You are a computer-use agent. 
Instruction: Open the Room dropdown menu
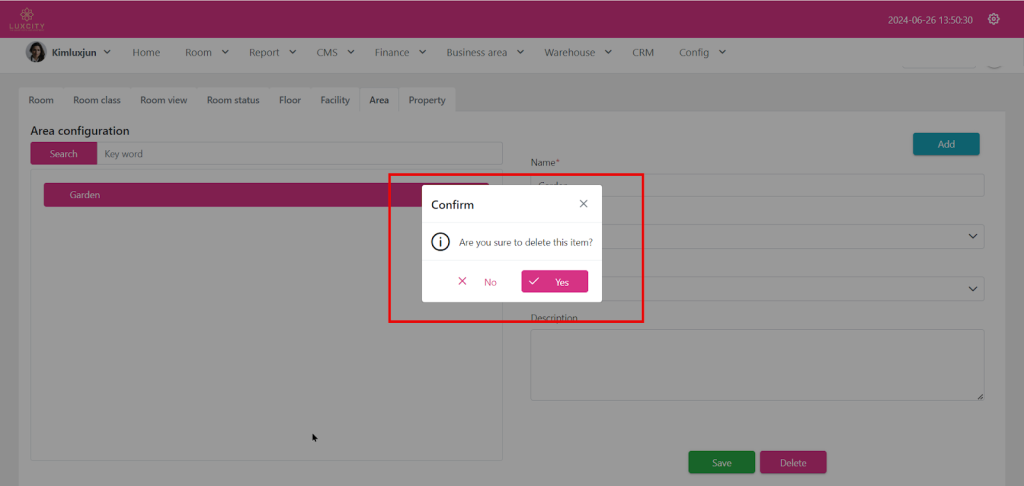(x=206, y=52)
